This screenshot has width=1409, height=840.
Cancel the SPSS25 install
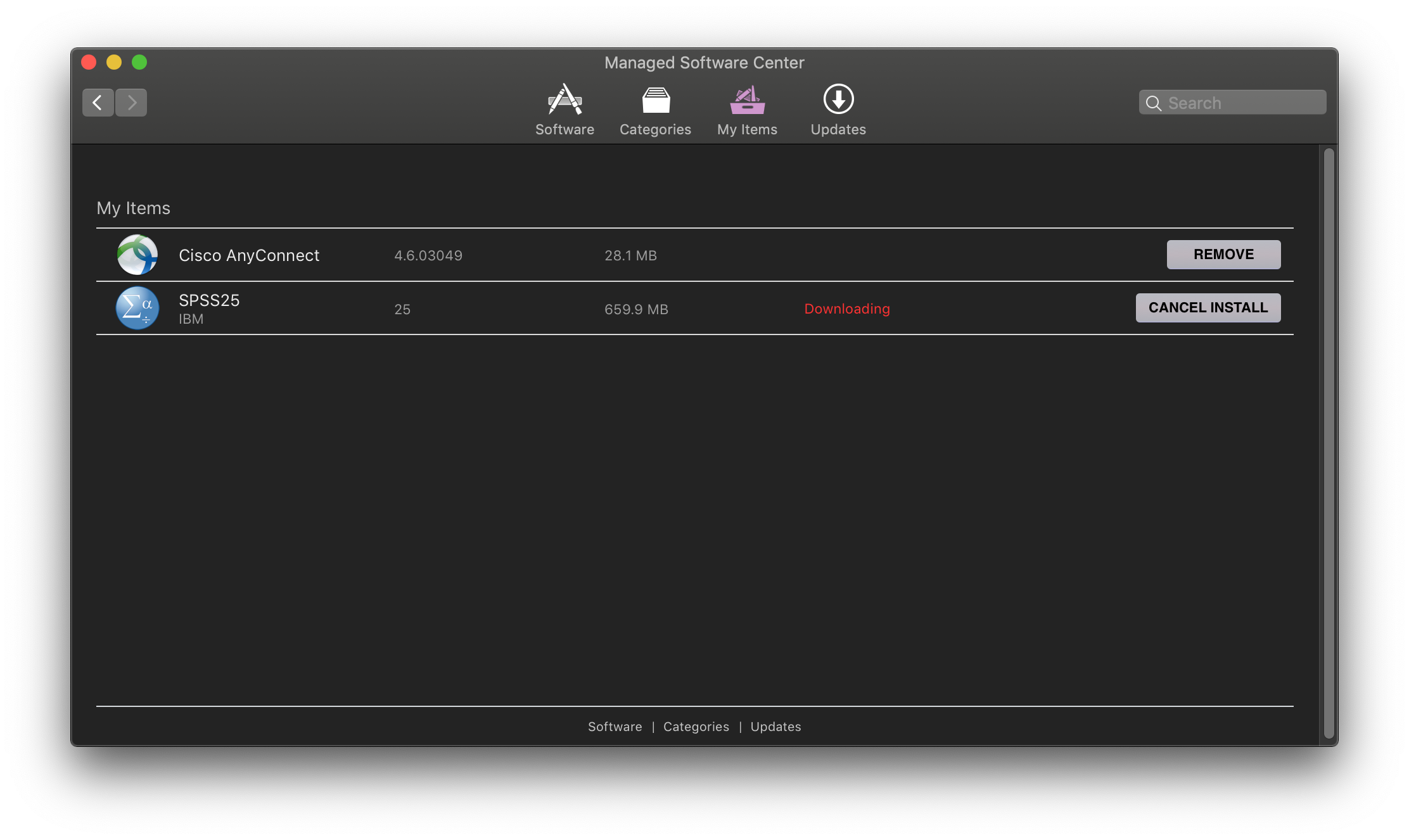[x=1208, y=308]
